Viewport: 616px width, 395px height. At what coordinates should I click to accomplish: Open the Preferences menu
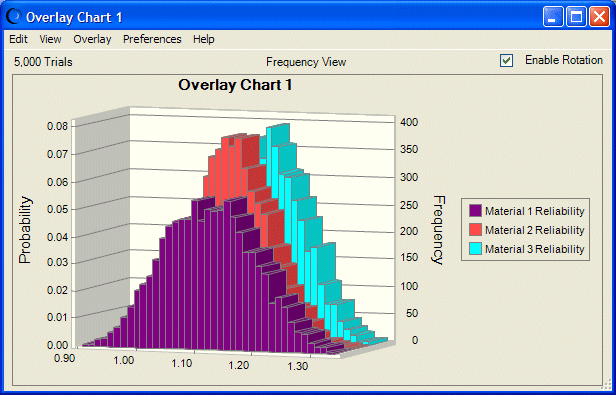pyautogui.click(x=152, y=39)
